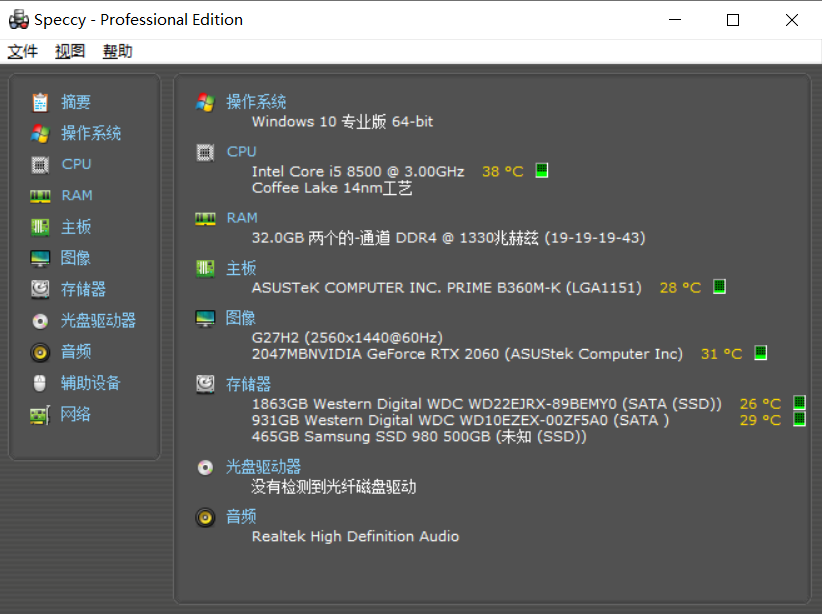Click the monitor icon in summary panel

tap(205, 318)
